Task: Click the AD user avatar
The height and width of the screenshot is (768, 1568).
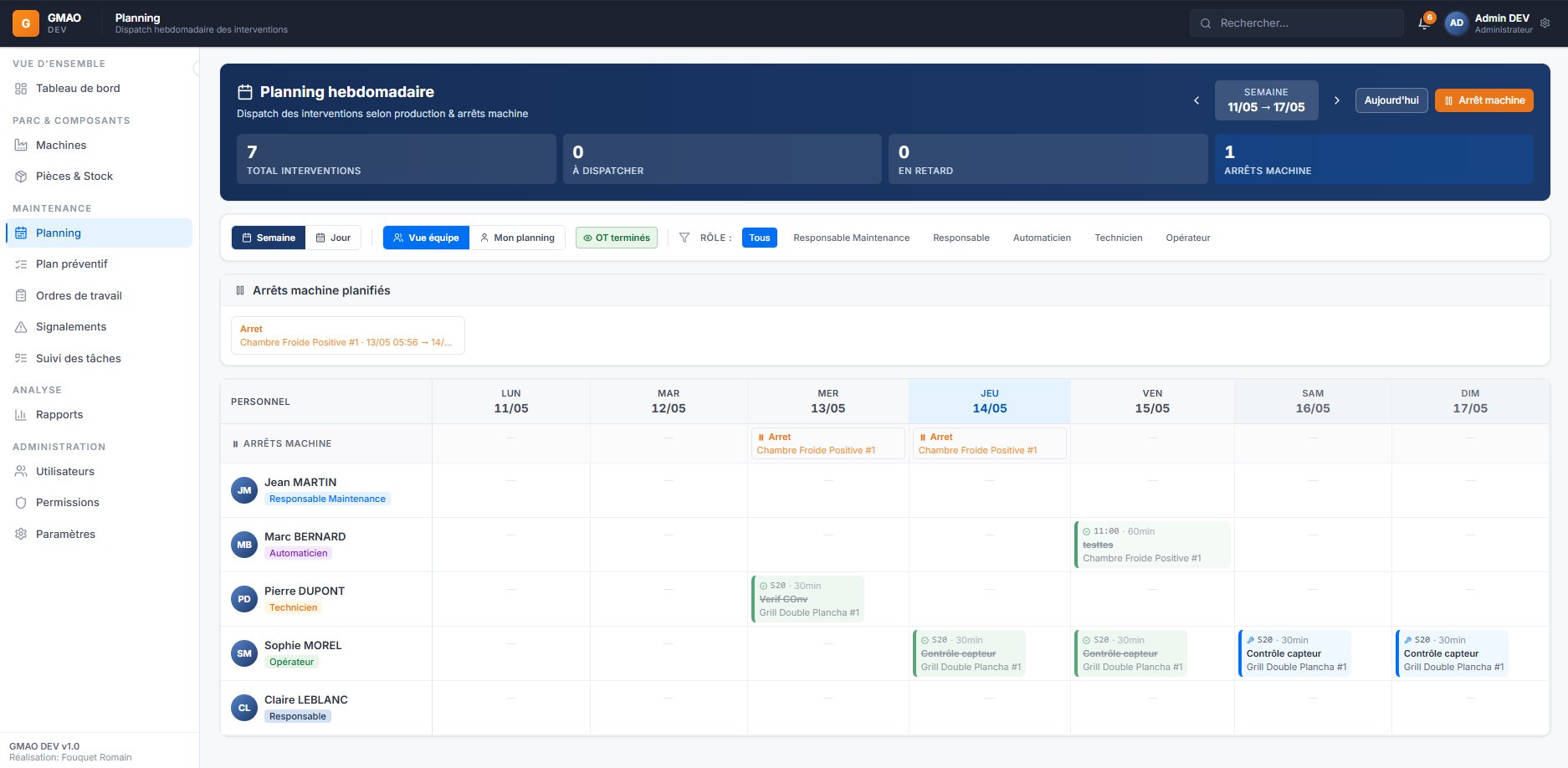Action: pyautogui.click(x=1457, y=23)
